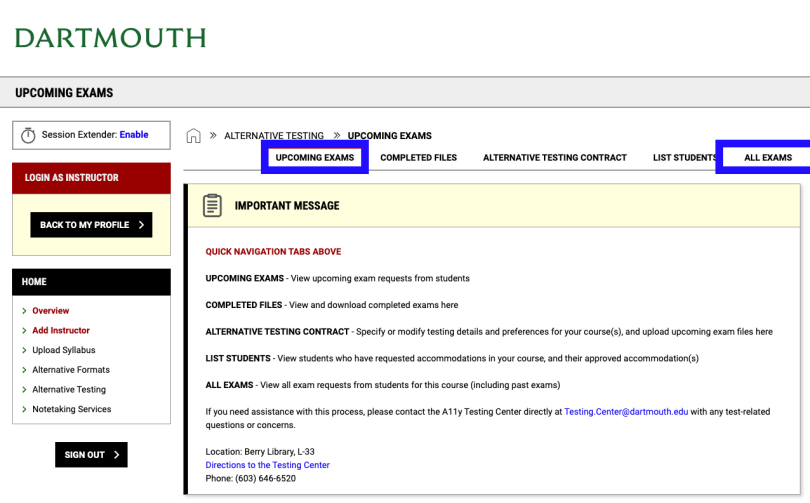
Task: Enable the Session Extender
Action: 134,135
